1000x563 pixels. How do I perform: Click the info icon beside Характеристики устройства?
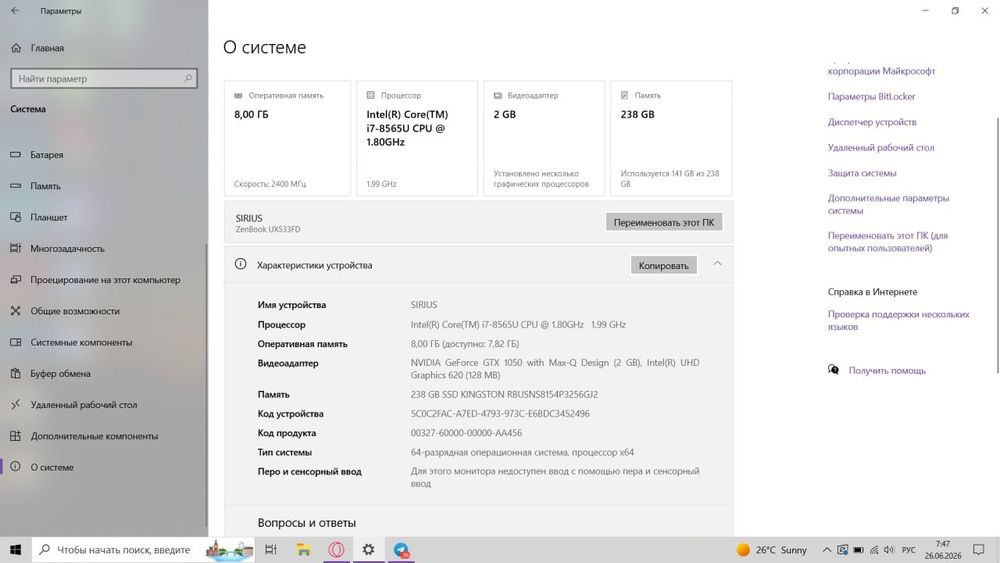[x=240, y=264]
